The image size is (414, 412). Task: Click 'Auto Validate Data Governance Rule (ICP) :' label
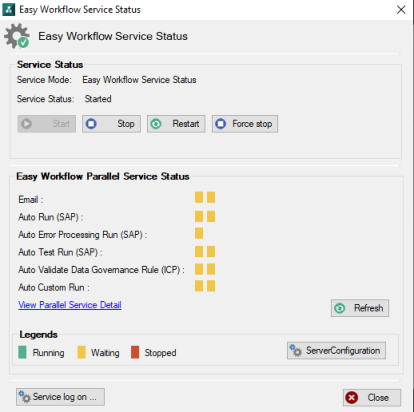point(101,270)
